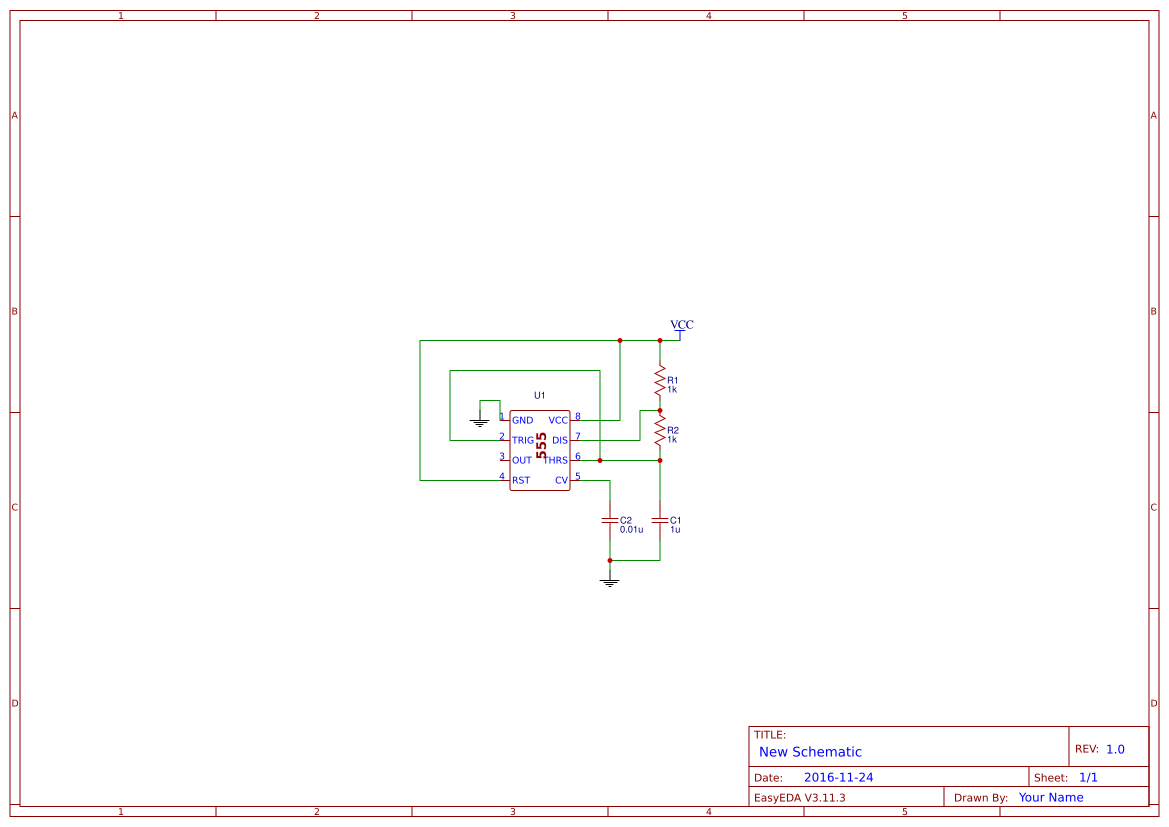Select the 0.01u value of C2
The height and width of the screenshot is (827, 1169).
click(630, 529)
